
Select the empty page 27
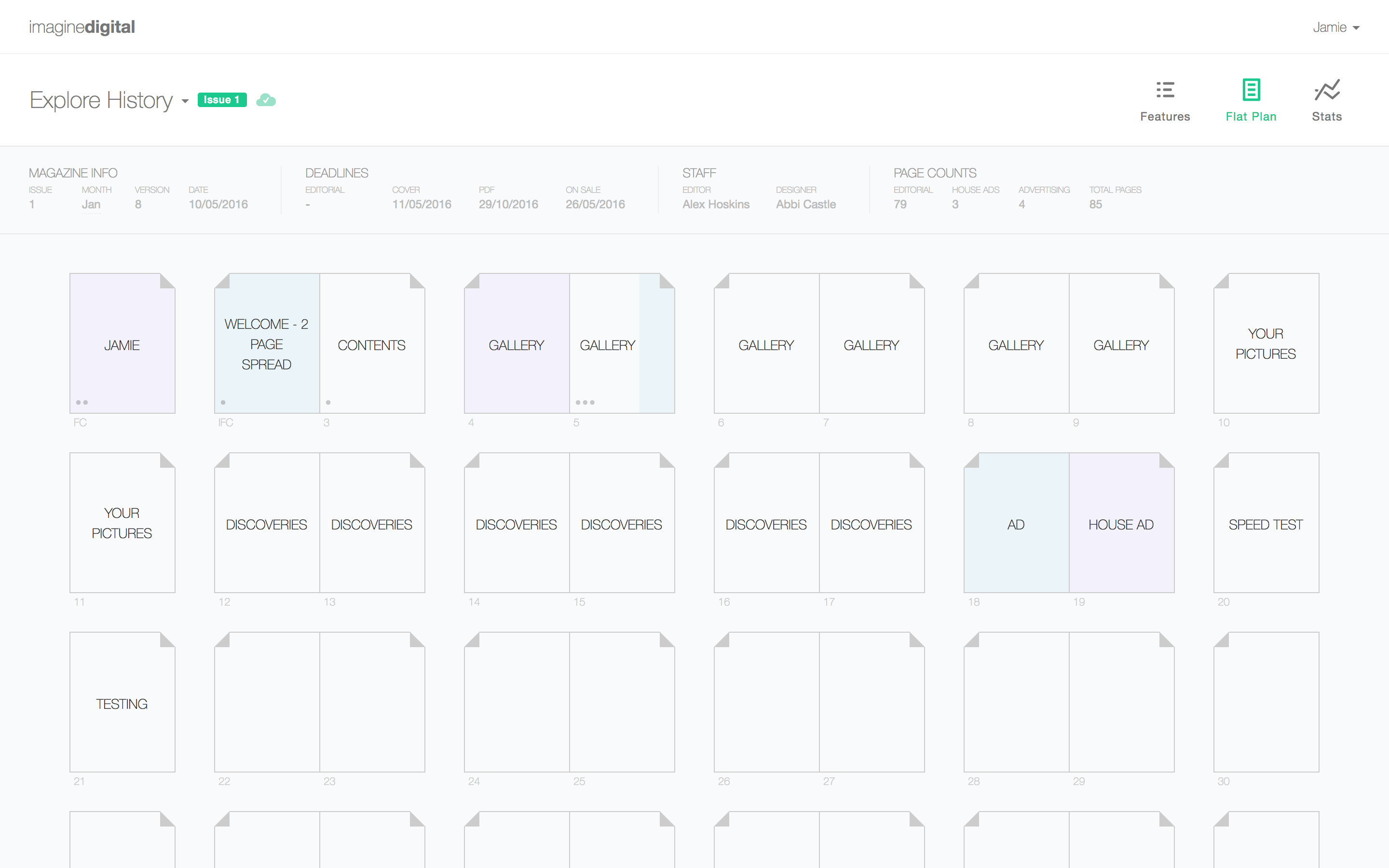click(x=872, y=702)
